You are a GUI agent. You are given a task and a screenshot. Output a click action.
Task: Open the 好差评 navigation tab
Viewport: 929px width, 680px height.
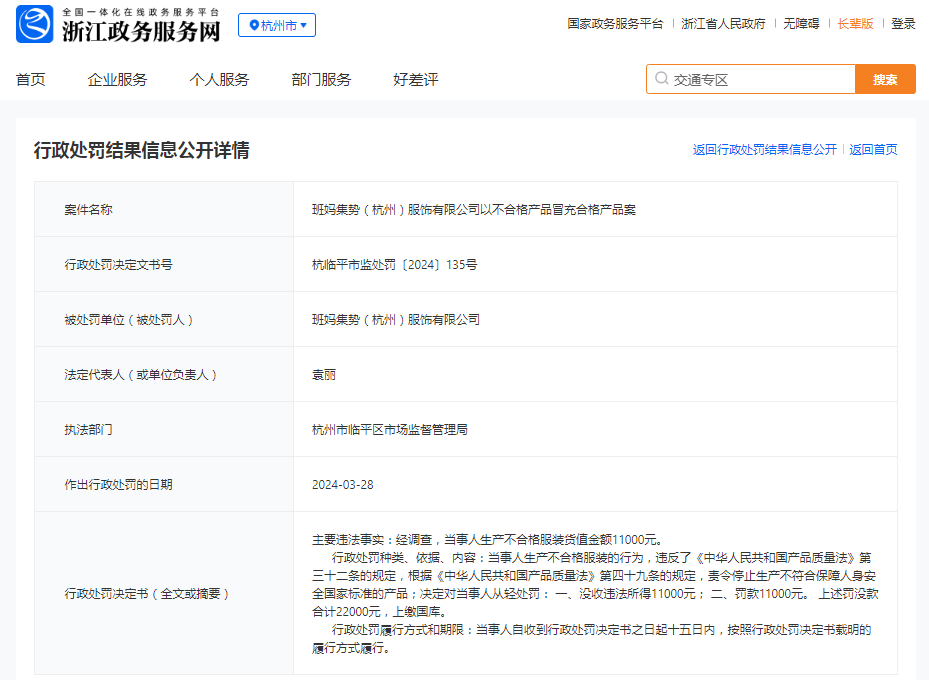tap(415, 80)
